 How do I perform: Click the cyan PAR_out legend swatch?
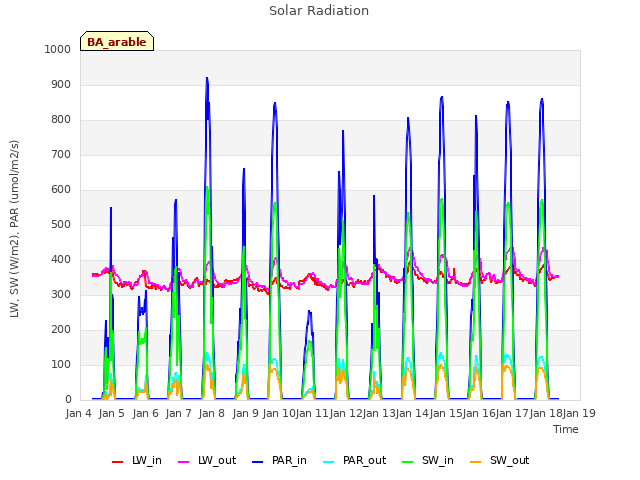(x=329, y=462)
